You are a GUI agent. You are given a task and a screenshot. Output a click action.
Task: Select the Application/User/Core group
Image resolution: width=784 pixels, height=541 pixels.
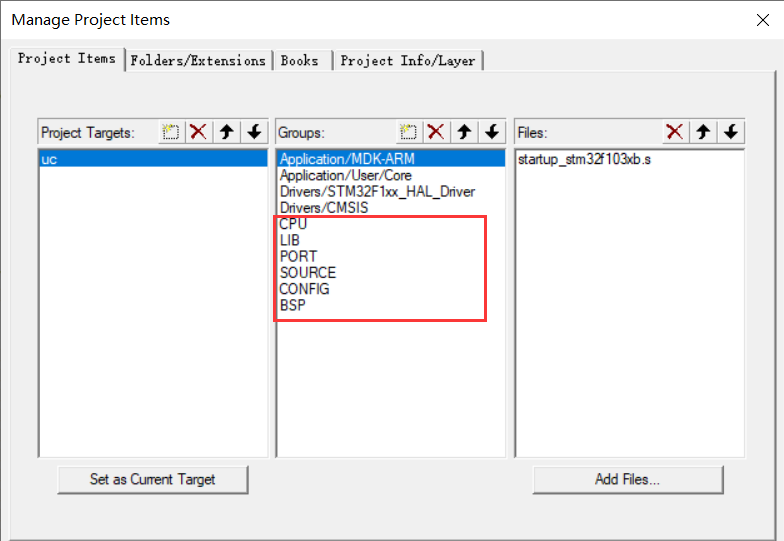tap(391, 176)
